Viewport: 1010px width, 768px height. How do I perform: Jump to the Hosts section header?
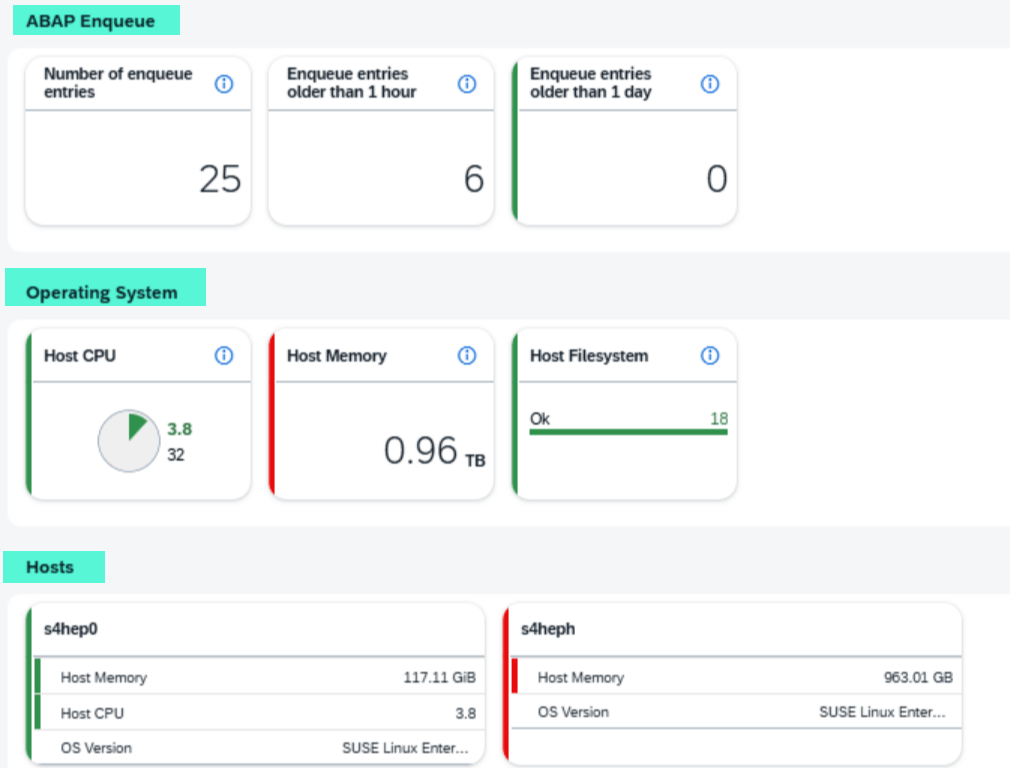[x=50, y=567]
